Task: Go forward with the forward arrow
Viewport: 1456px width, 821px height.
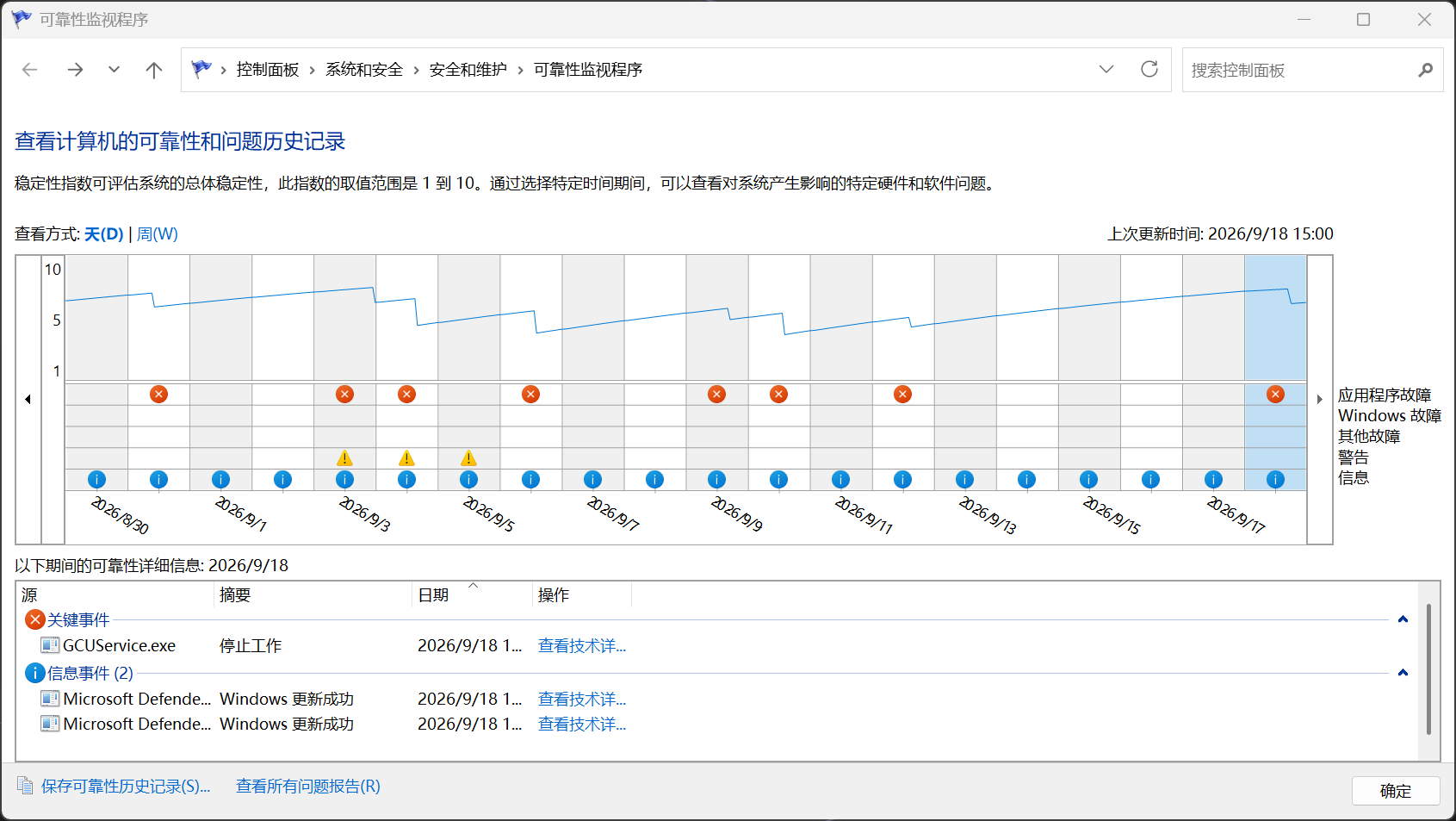Action: click(x=75, y=70)
